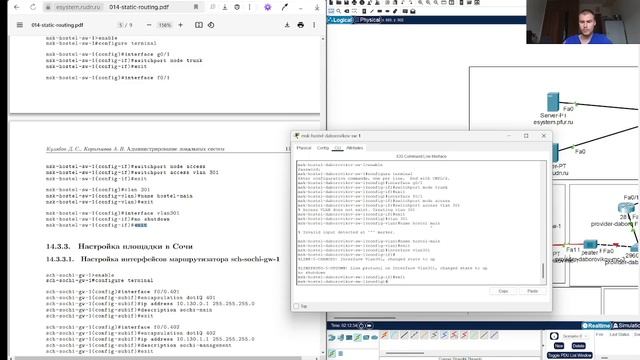
Task: Bookmark the 014-static-routing.pdf page
Action: [x=196, y=7]
